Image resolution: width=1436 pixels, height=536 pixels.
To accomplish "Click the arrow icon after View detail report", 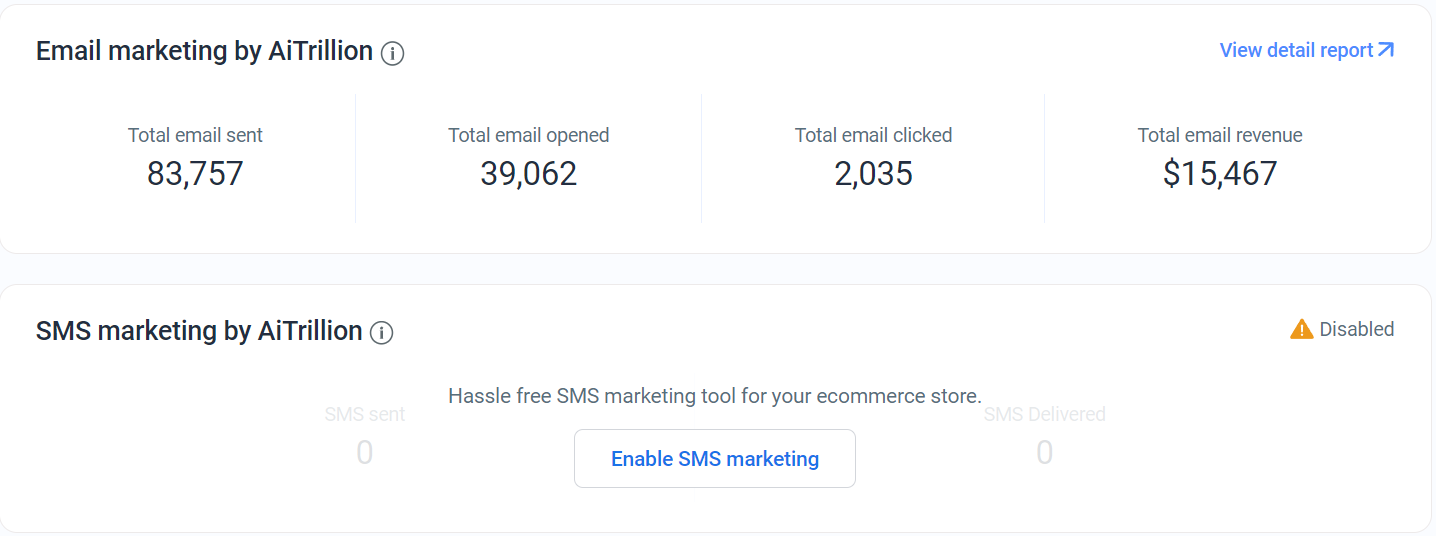I will click(1386, 50).
